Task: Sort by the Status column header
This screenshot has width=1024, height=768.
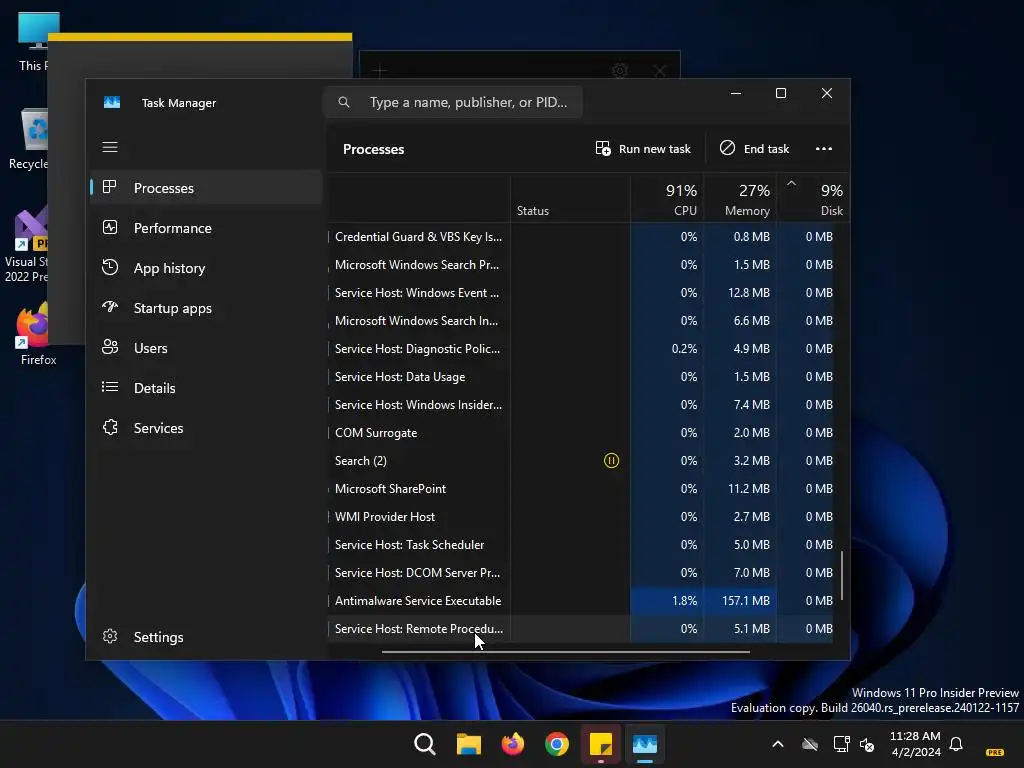Action: pyautogui.click(x=570, y=199)
